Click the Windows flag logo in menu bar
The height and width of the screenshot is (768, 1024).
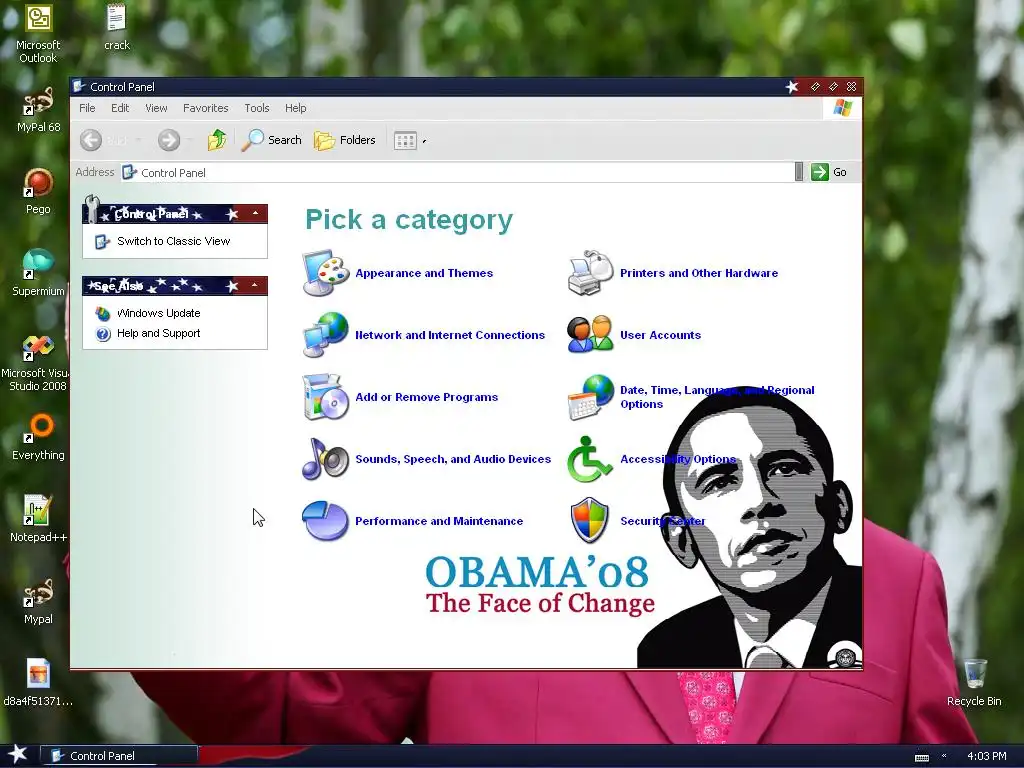point(842,108)
